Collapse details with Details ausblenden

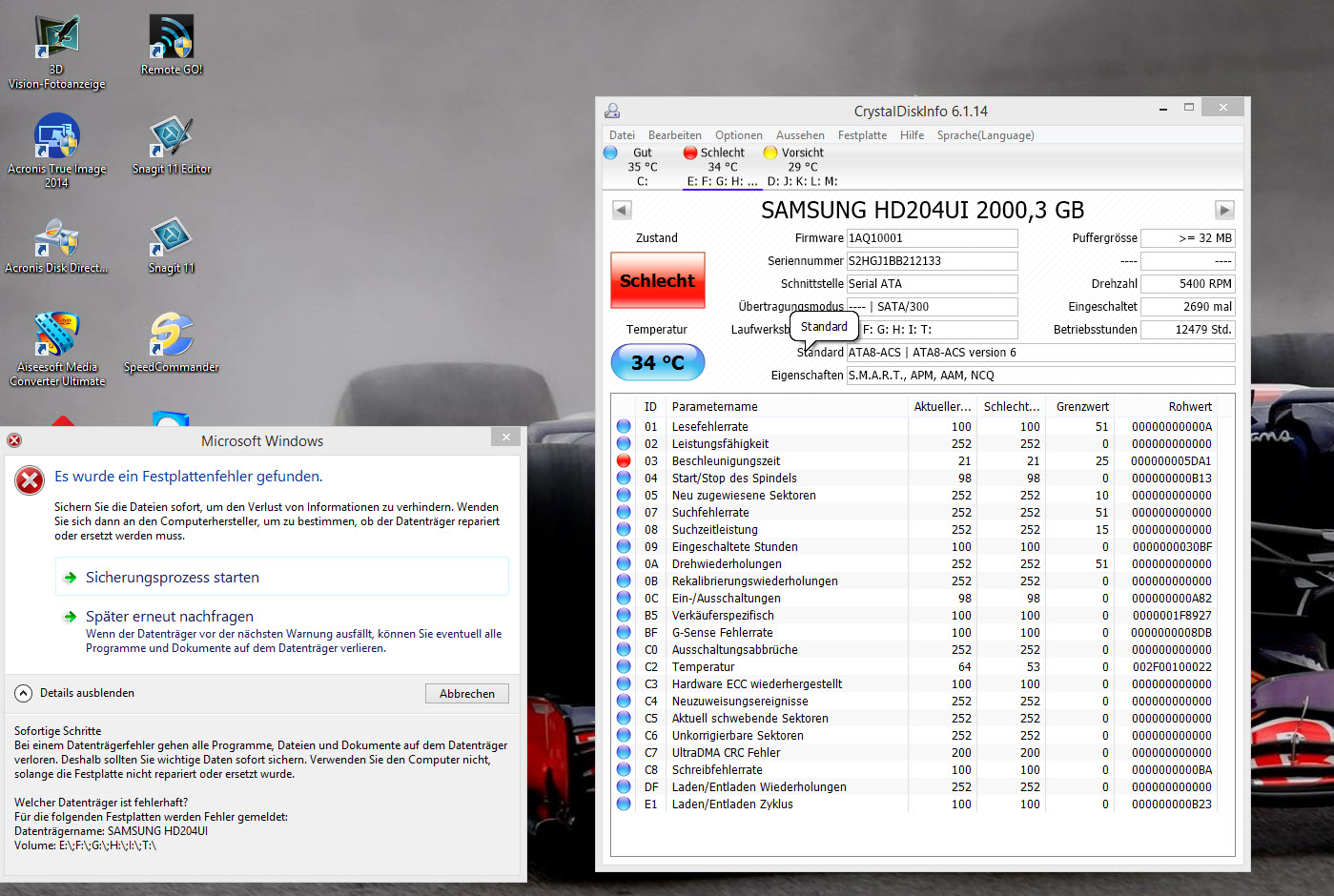(74, 693)
